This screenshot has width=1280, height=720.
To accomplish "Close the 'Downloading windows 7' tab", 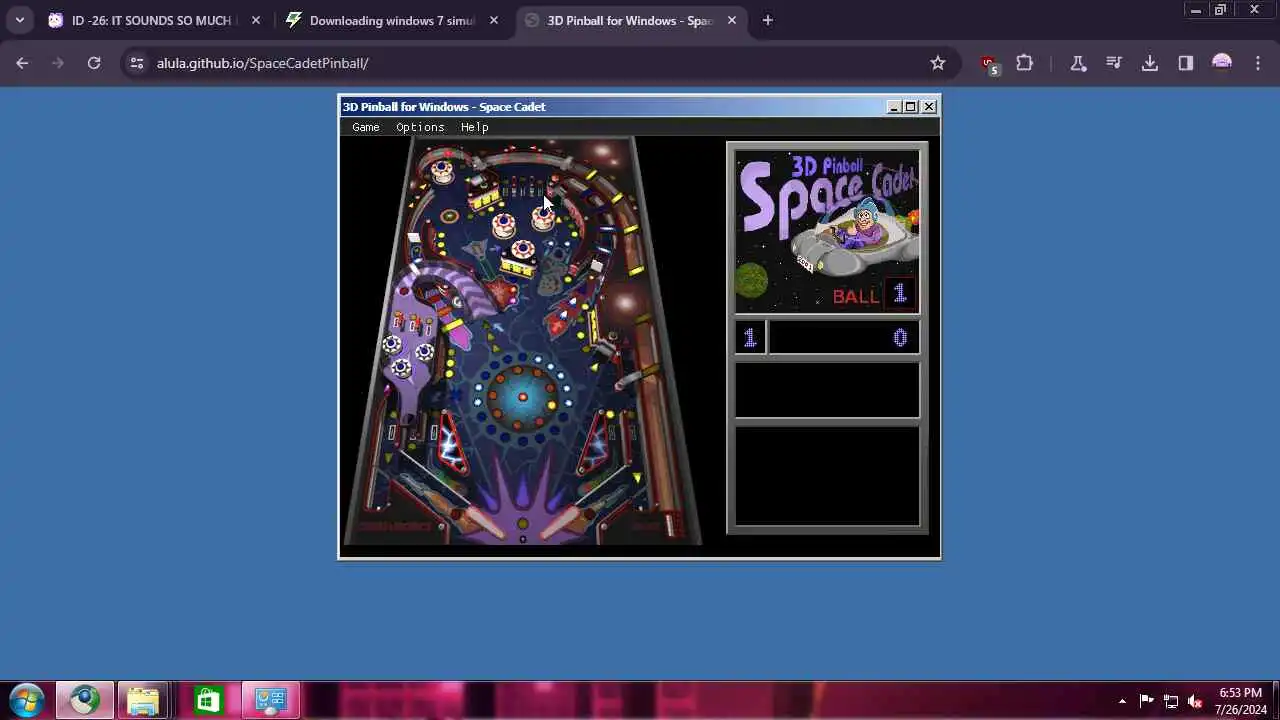I will (493, 20).
